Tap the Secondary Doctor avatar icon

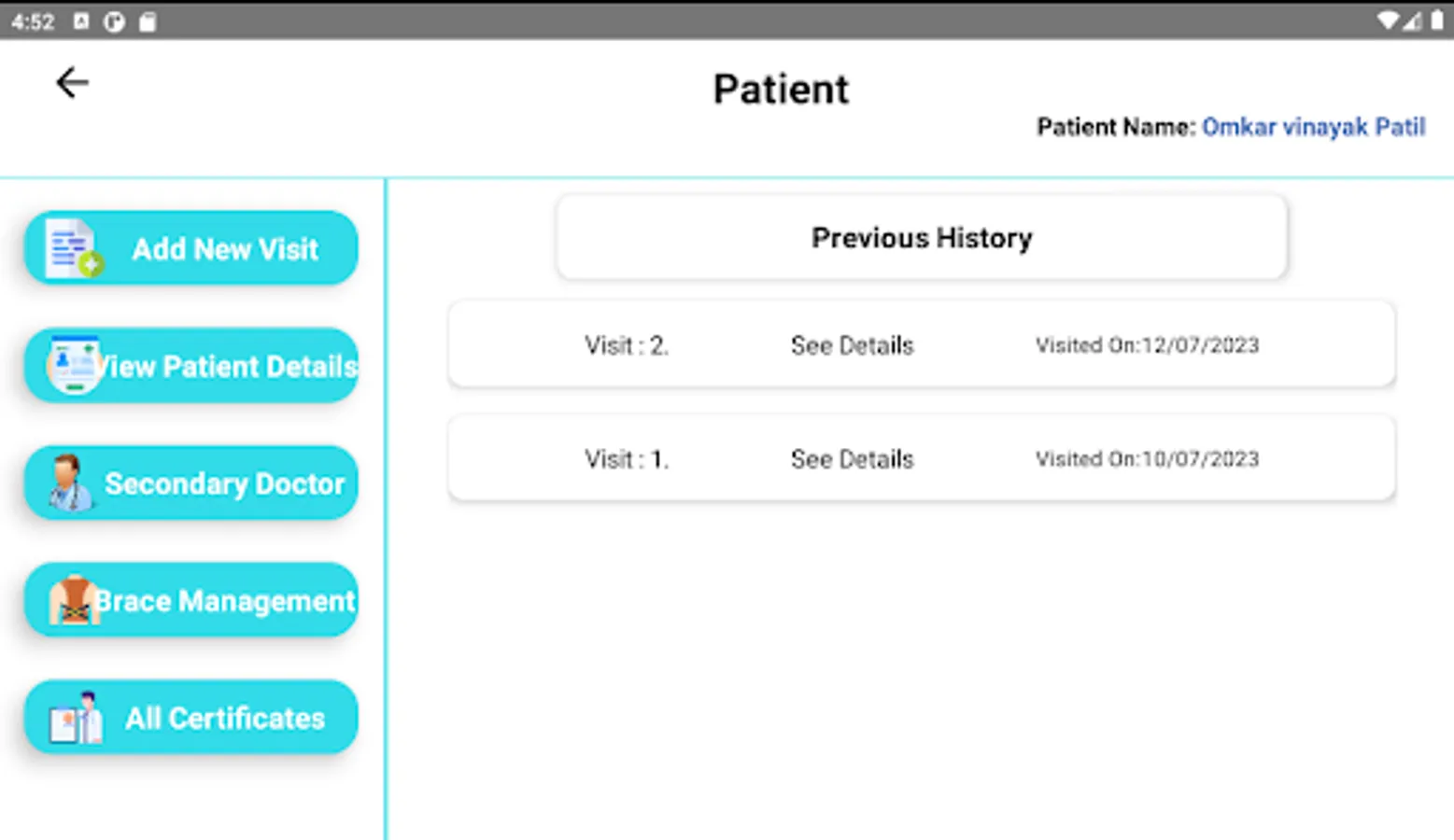(70, 483)
